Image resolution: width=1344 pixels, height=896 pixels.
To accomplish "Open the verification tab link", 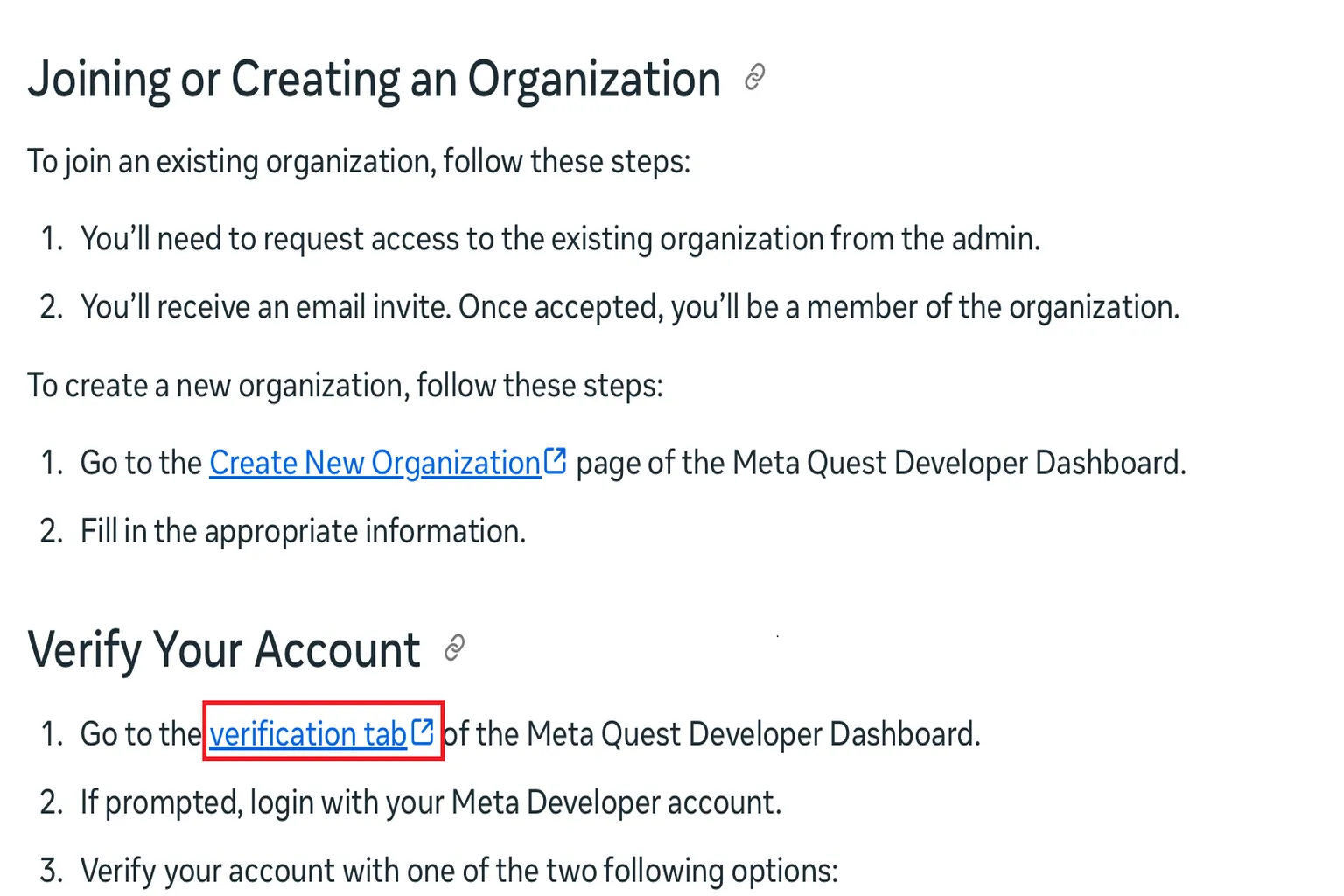I will pos(308,733).
